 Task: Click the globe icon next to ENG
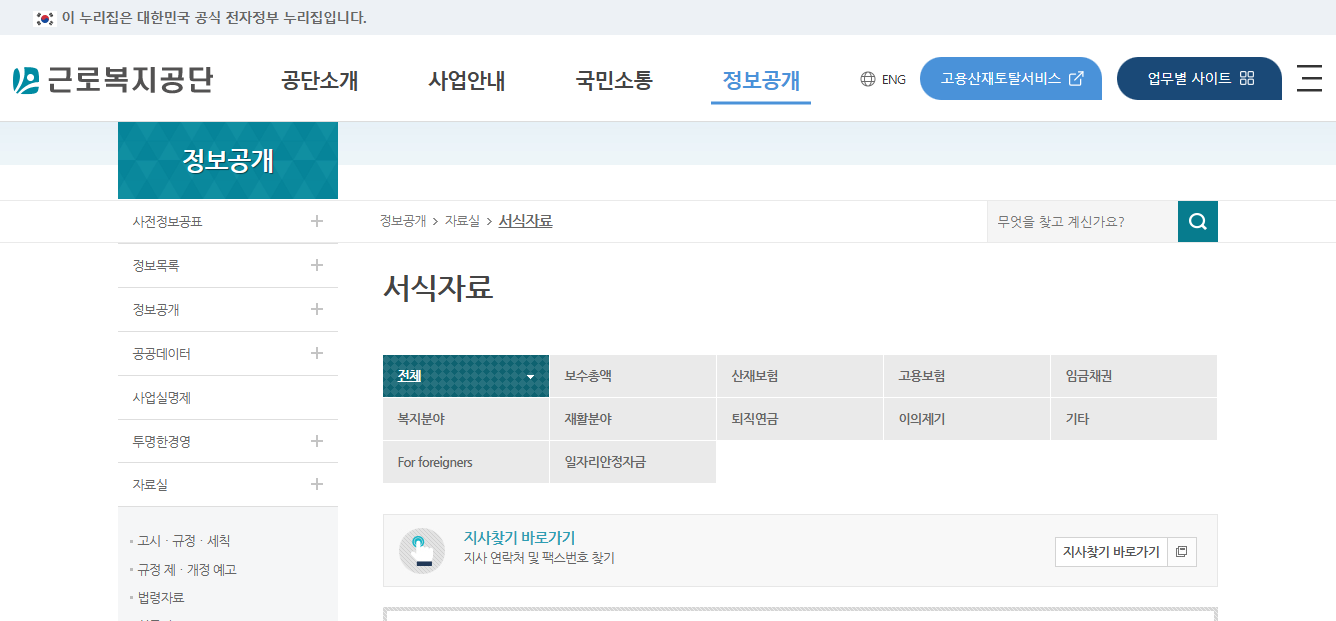click(x=866, y=78)
